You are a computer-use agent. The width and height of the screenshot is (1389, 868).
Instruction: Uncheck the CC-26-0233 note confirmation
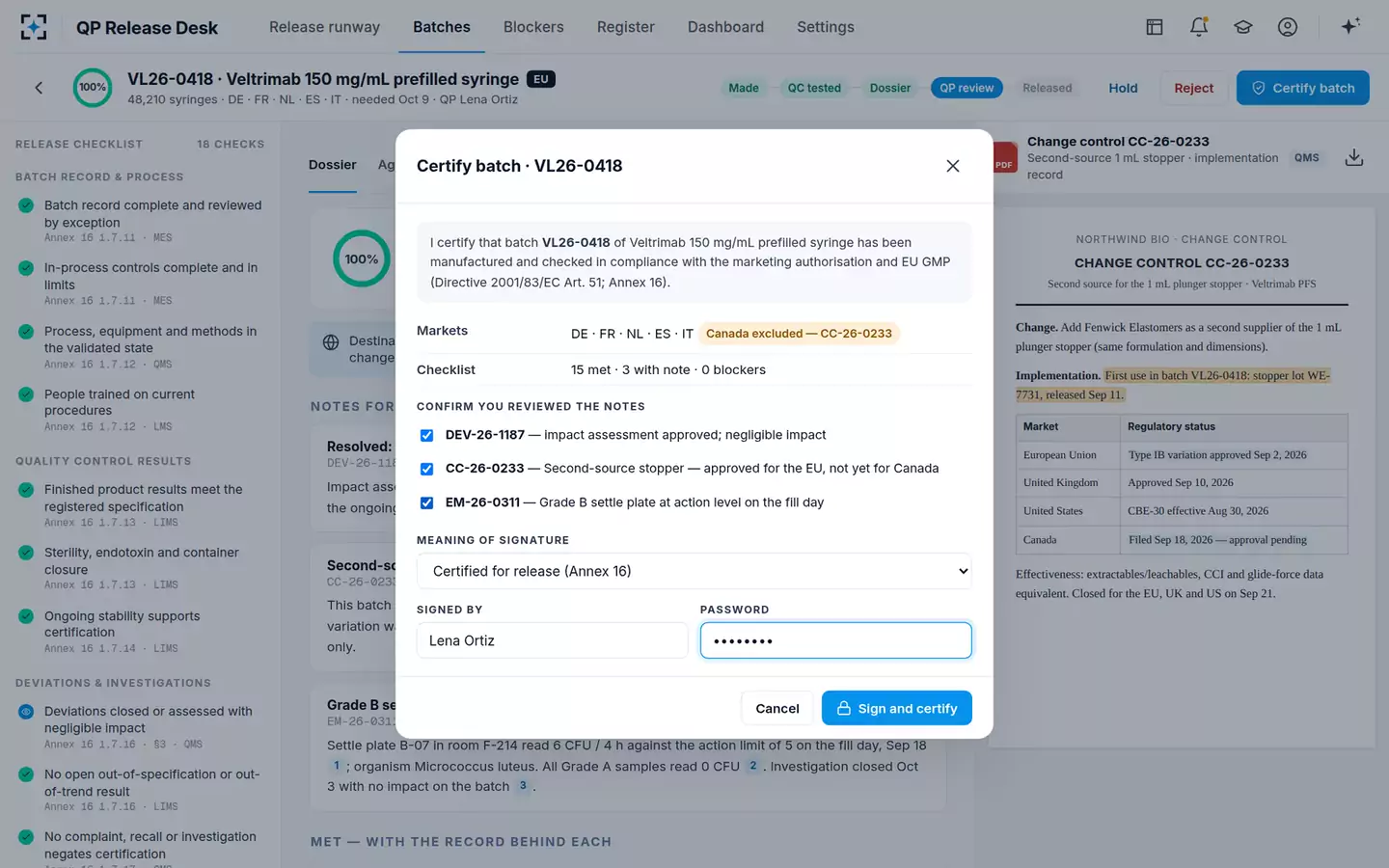tap(426, 470)
